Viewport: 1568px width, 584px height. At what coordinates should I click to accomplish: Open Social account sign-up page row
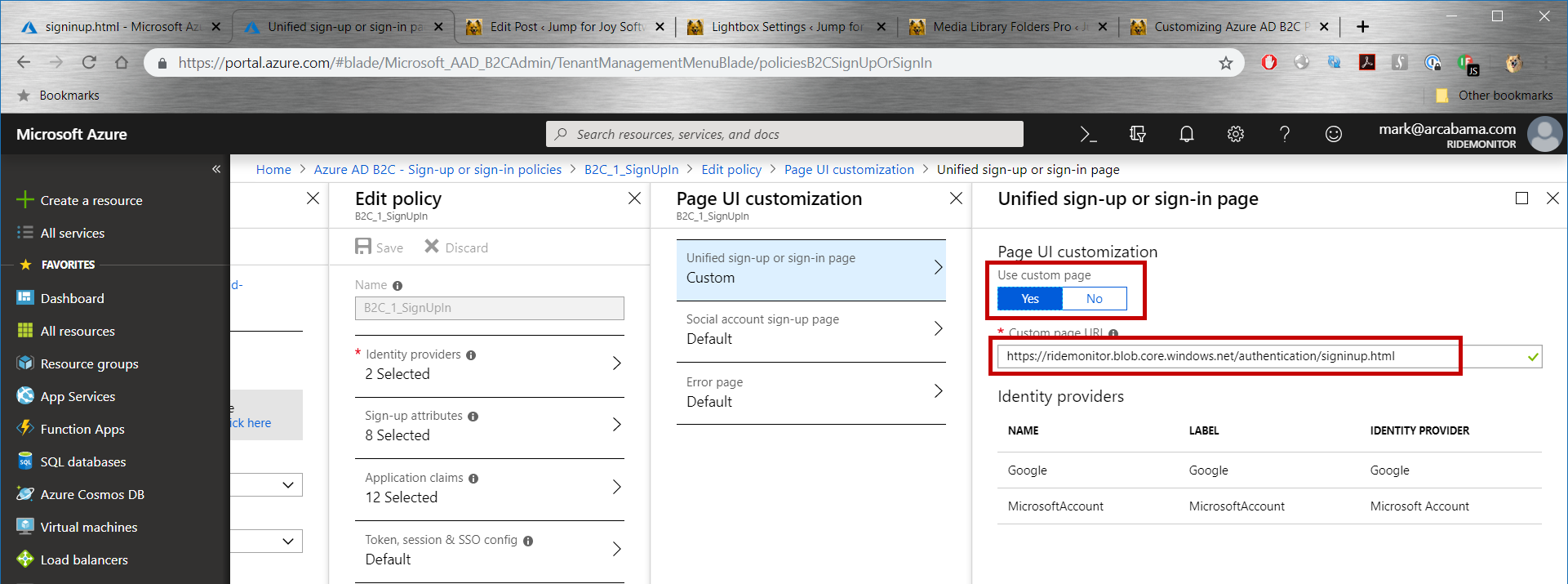coord(811,330)
